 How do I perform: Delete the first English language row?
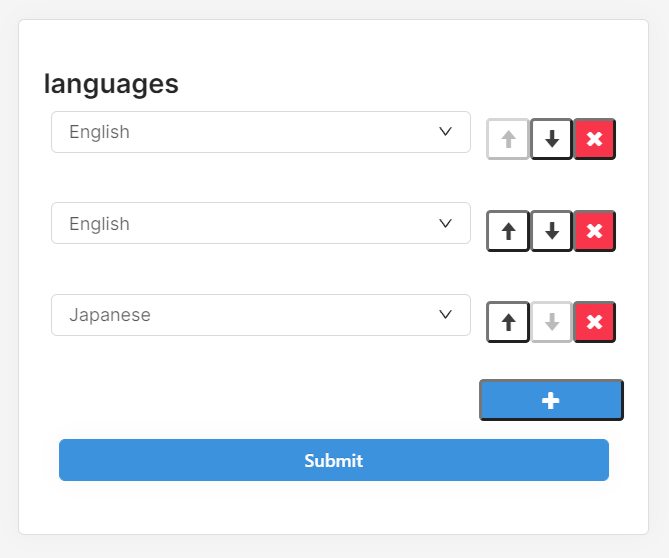pyautogui.click(x=594, y=139)
